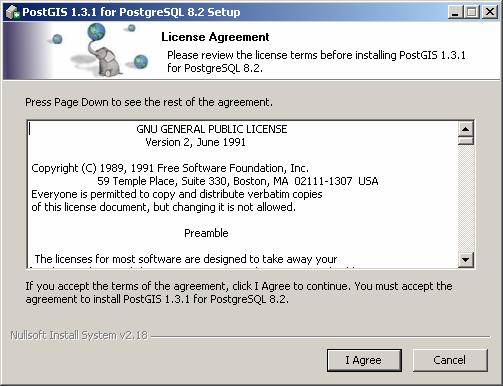Click the Copyright 1989, 1991 line in license

click(x=170, y=168)
